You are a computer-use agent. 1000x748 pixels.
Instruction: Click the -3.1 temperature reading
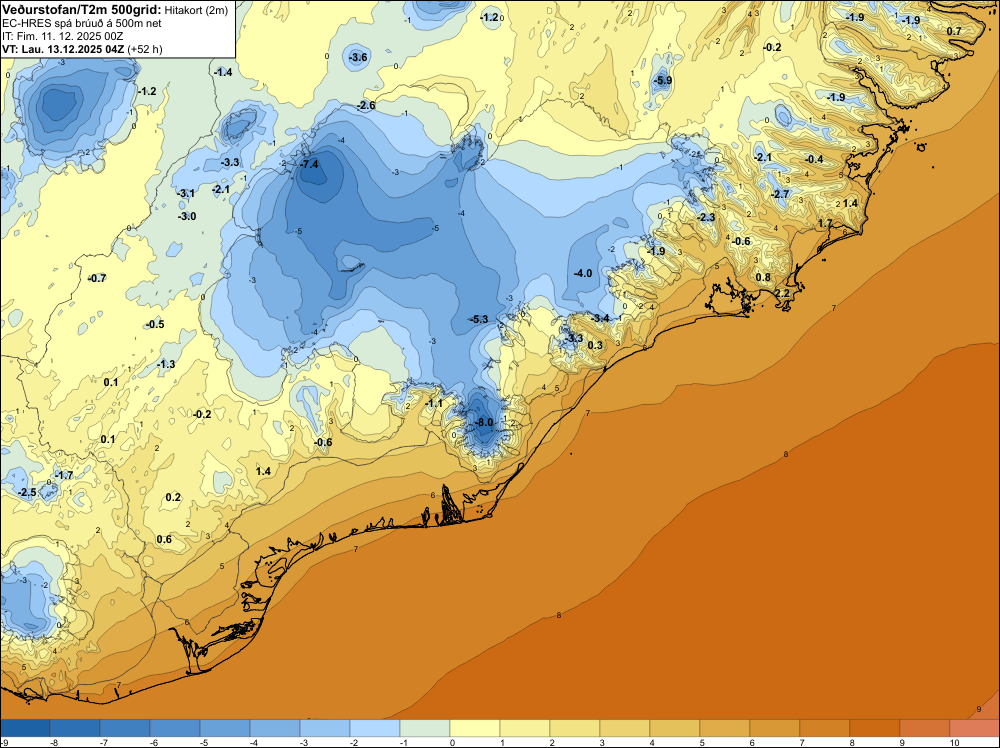point(186,193)
